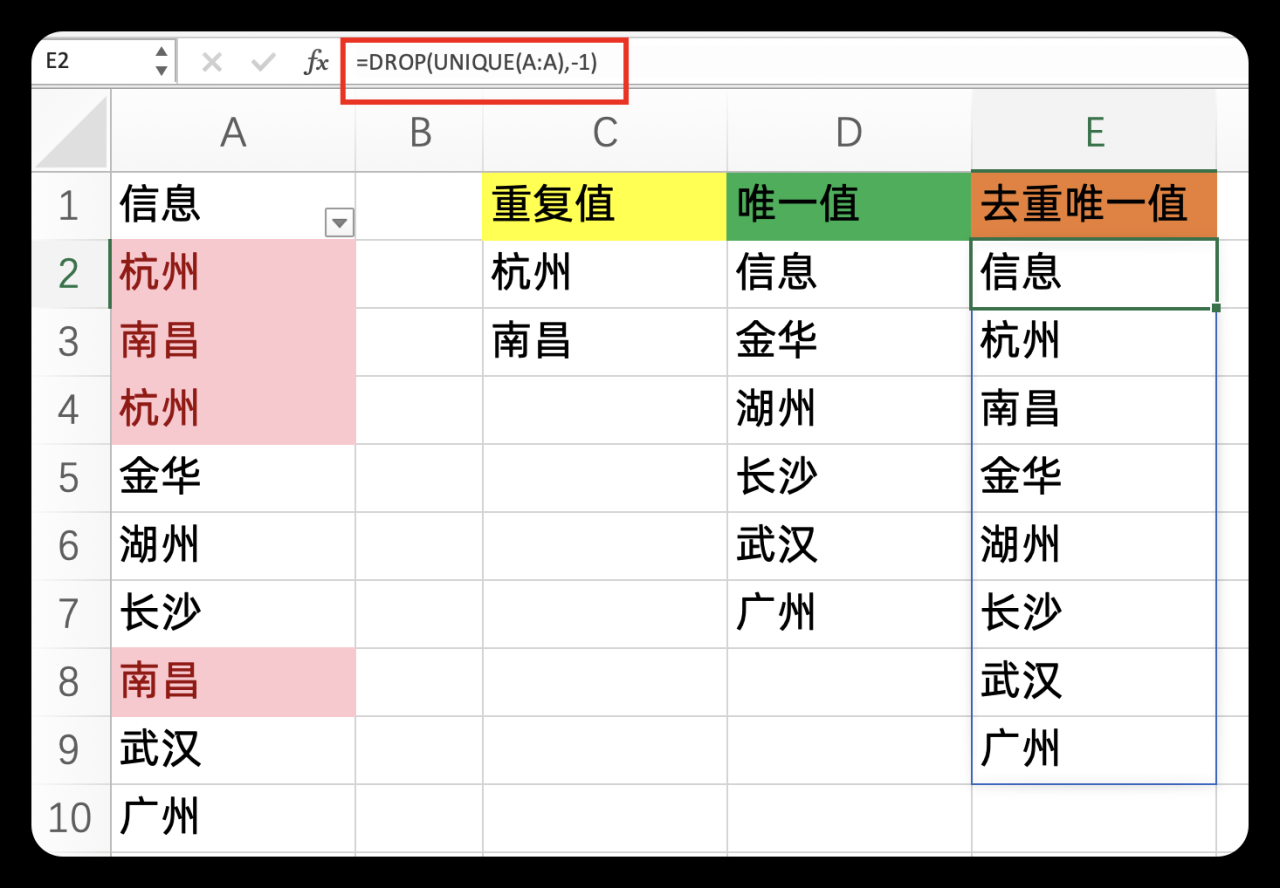Select green header cell 唯一值

849,206
